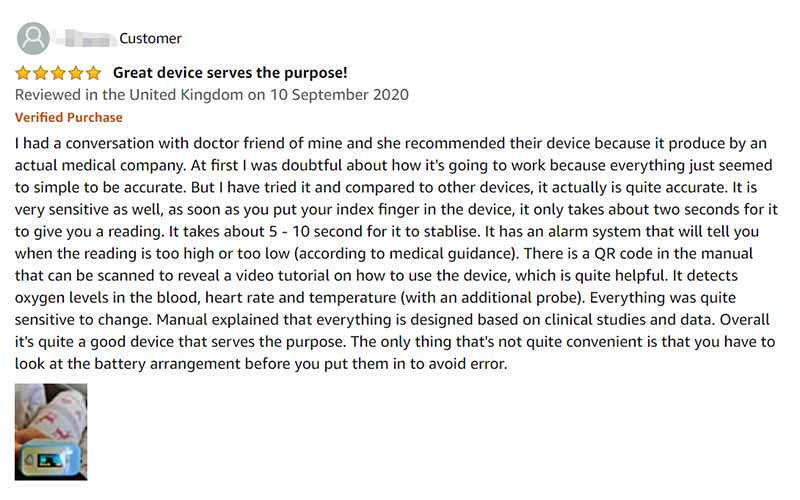
Task: Click the 'Verified Purchase' label
Action: (x=69, y=117)
